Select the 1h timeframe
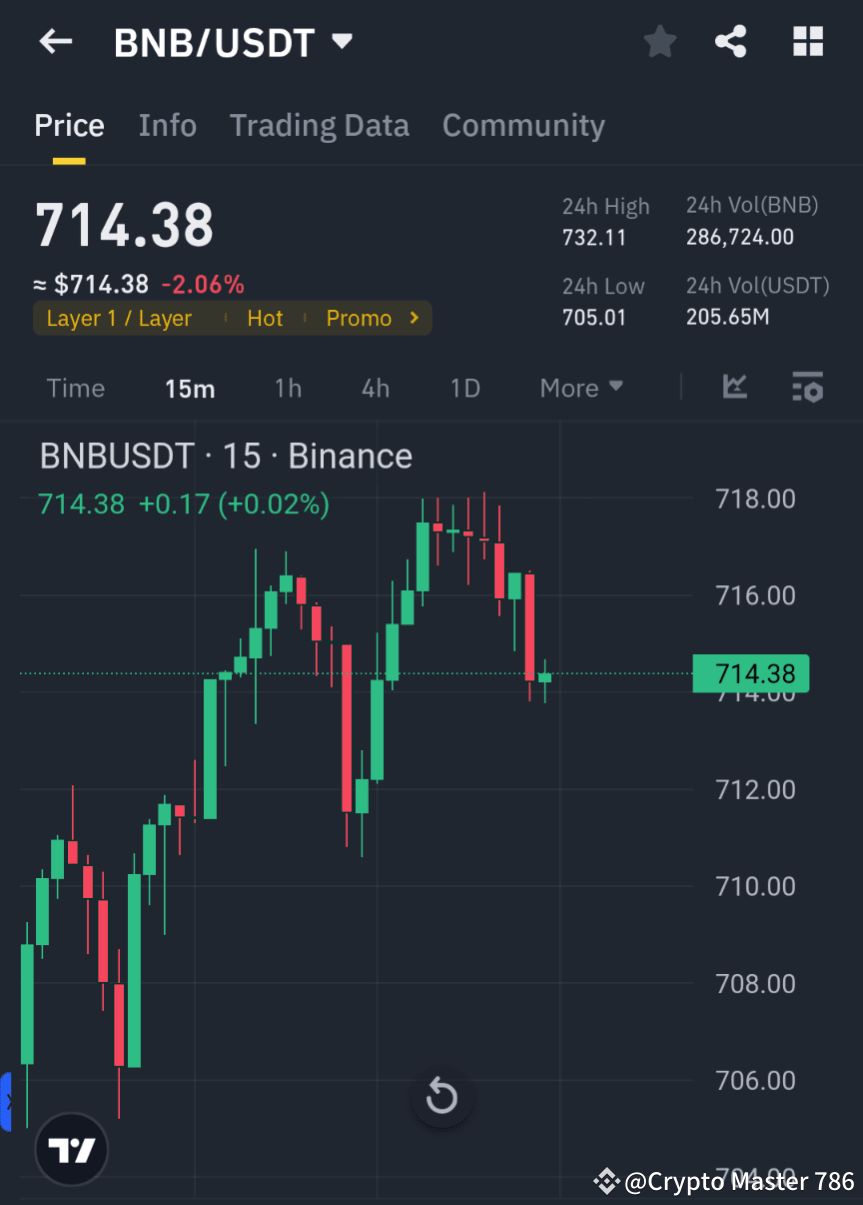This screenshot has width=863, height=1205. (288, 387)
